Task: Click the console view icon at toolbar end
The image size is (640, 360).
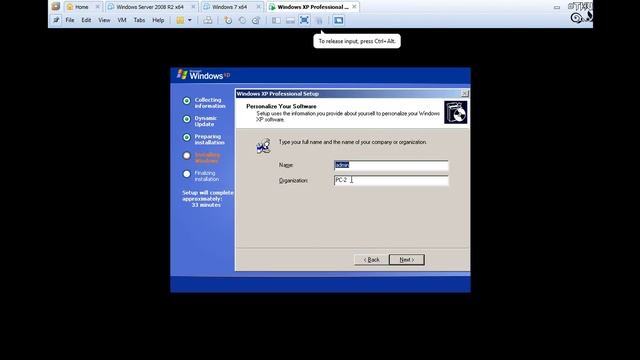Action: tap(338, 20)
